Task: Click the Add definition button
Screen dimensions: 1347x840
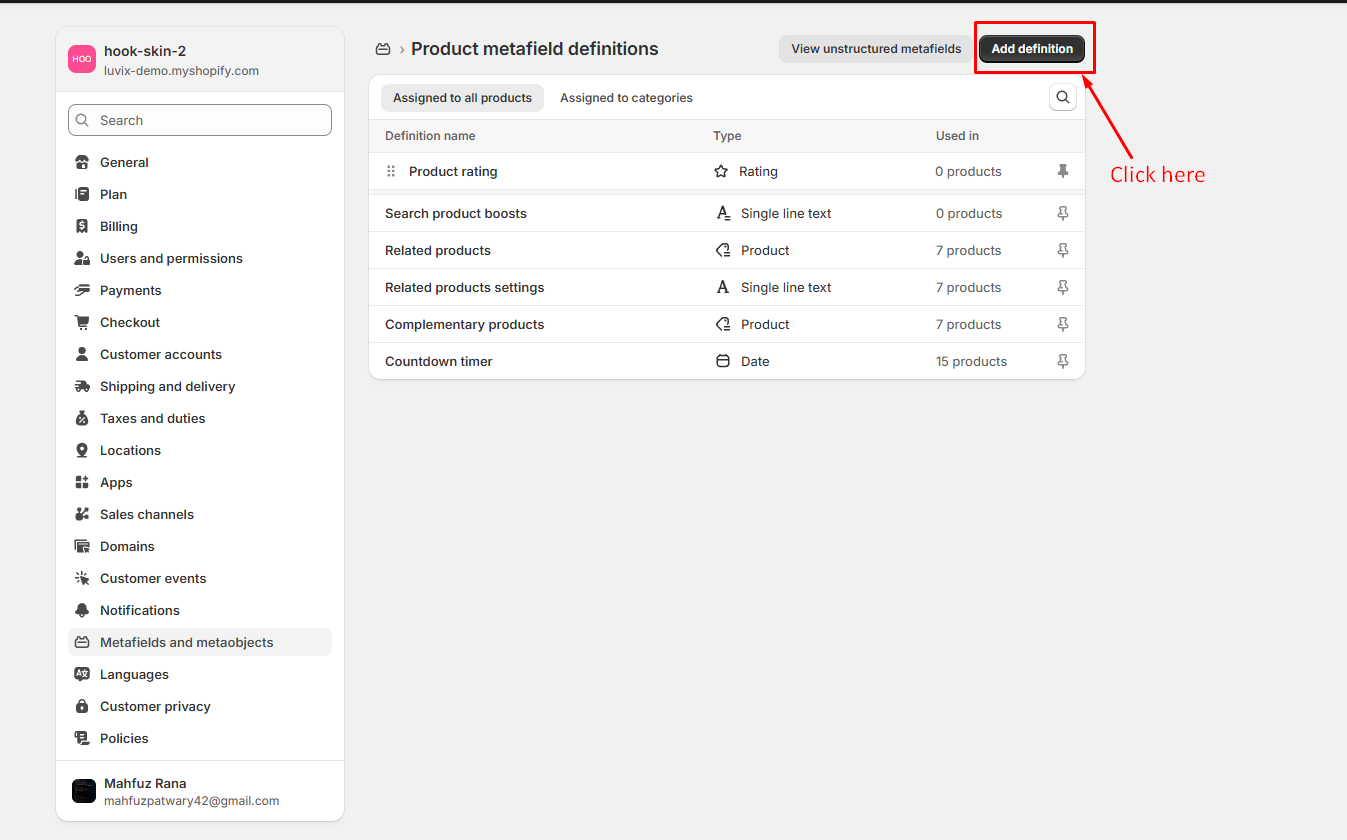Action: pos(1031,49)
